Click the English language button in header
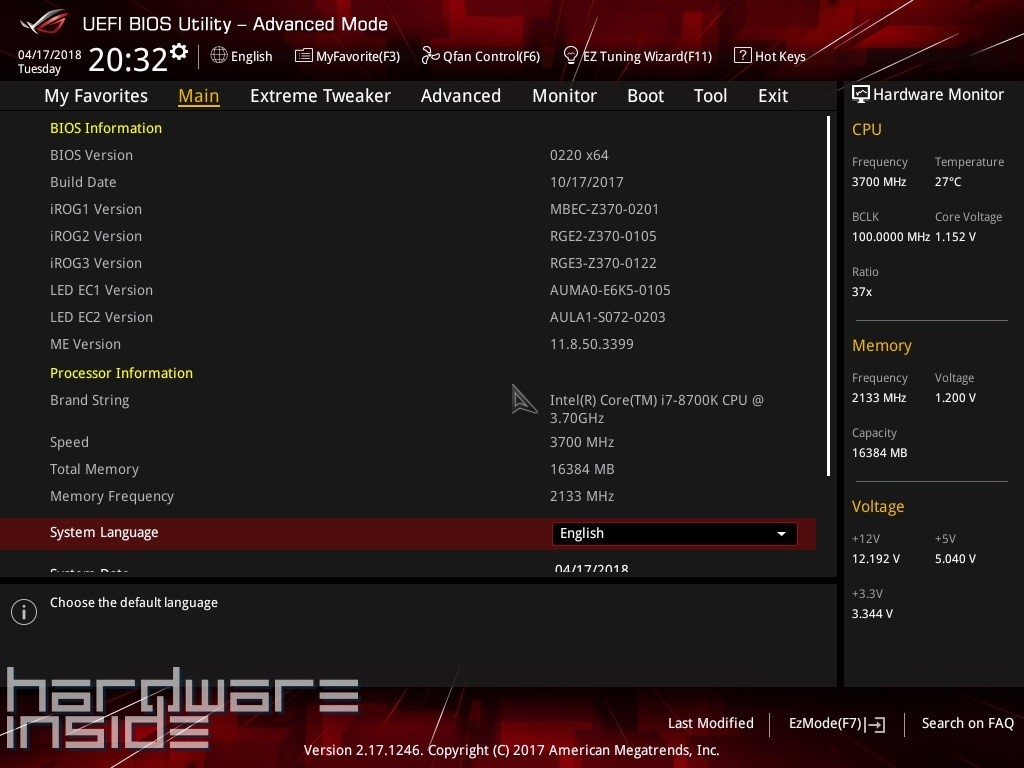The height and width of the screenshot is (768, 1024). [x=242, y=56]
